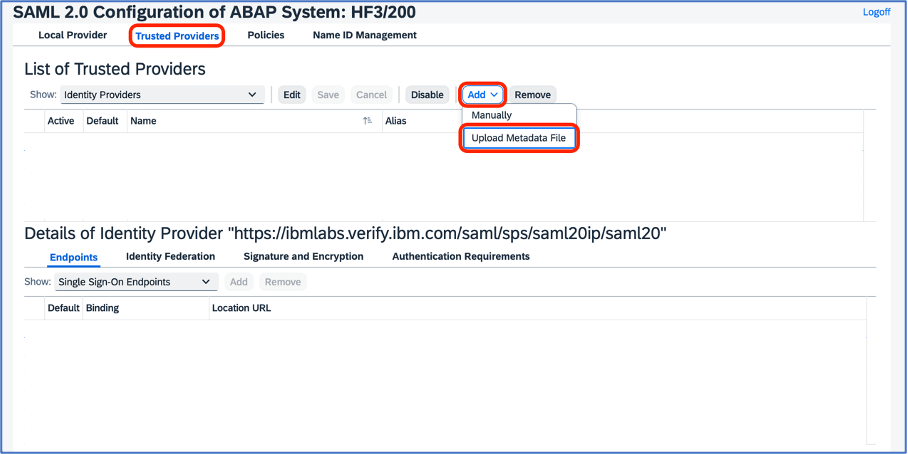This screenshot has height=454, width=908.
Task: Select the Endpoints tab
Action: click(x=74, y=257)
